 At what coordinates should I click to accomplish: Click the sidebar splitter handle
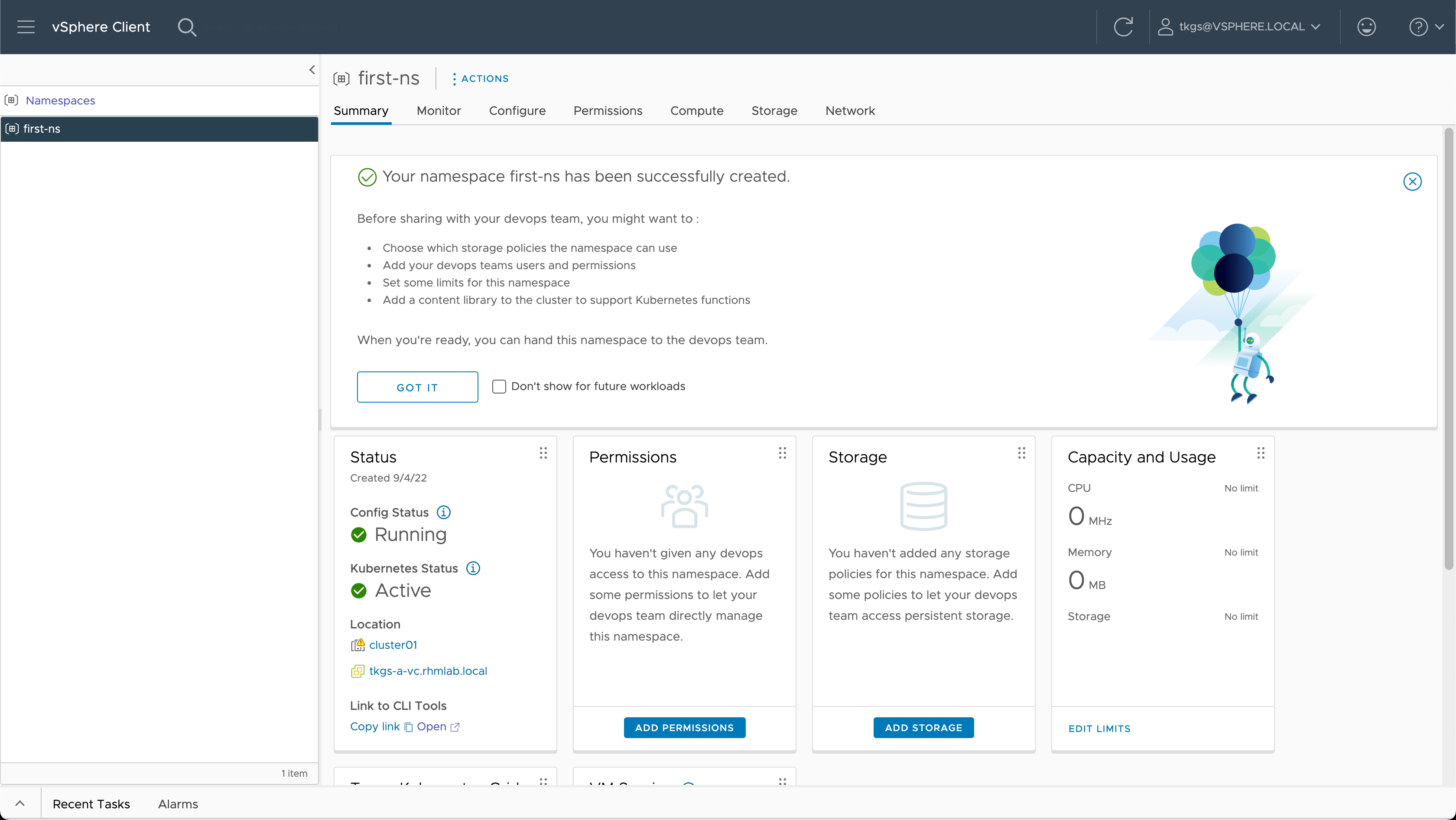pyautogui.click(x=320, y=420)
